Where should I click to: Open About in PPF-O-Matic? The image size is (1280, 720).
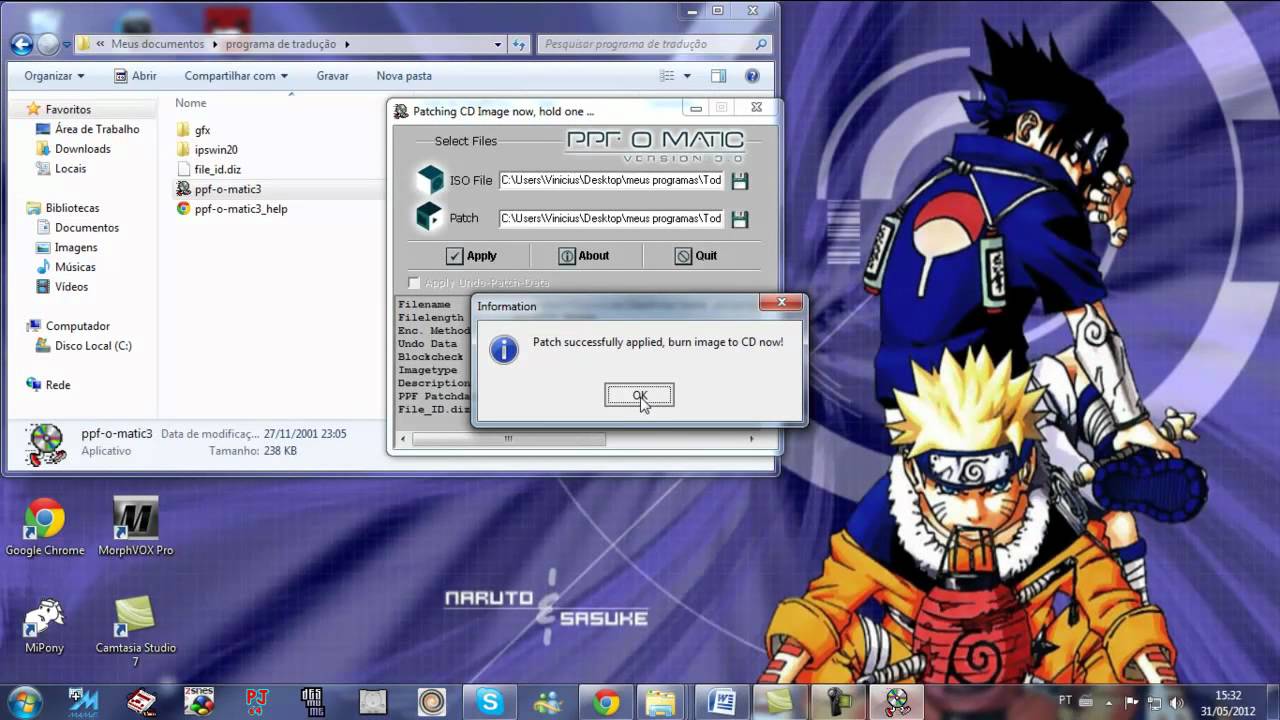tap(583, 256)
